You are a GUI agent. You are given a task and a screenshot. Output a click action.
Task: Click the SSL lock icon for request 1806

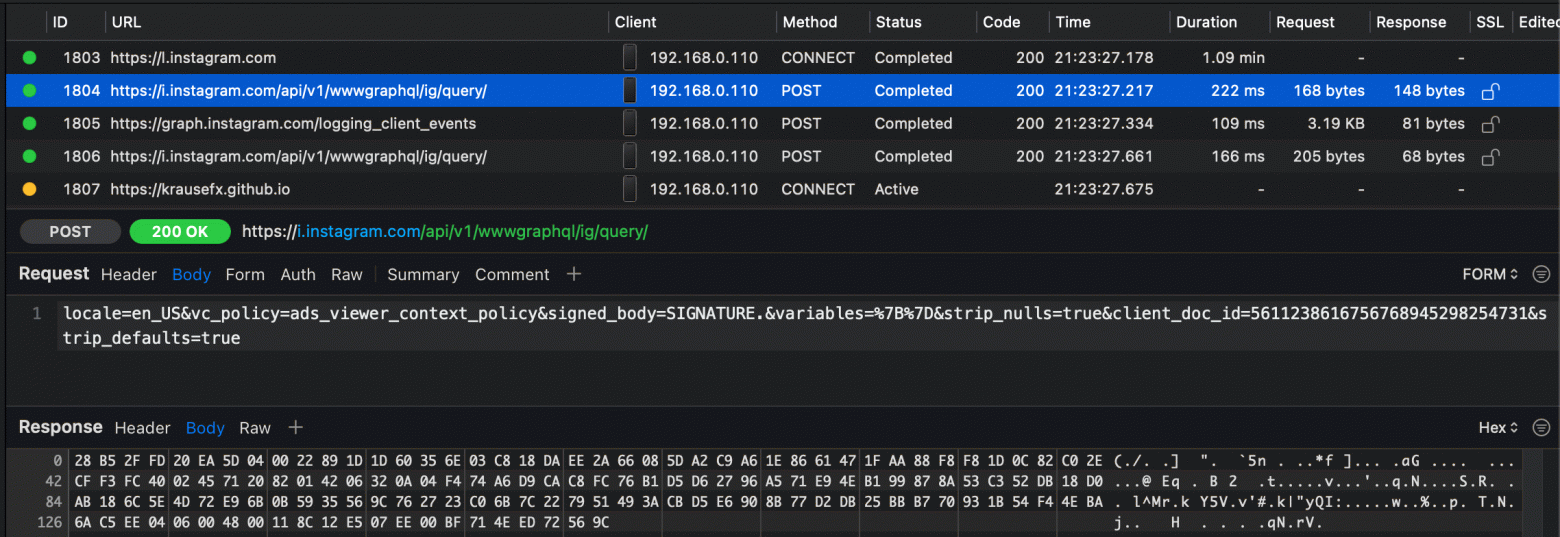(1490, 157)
